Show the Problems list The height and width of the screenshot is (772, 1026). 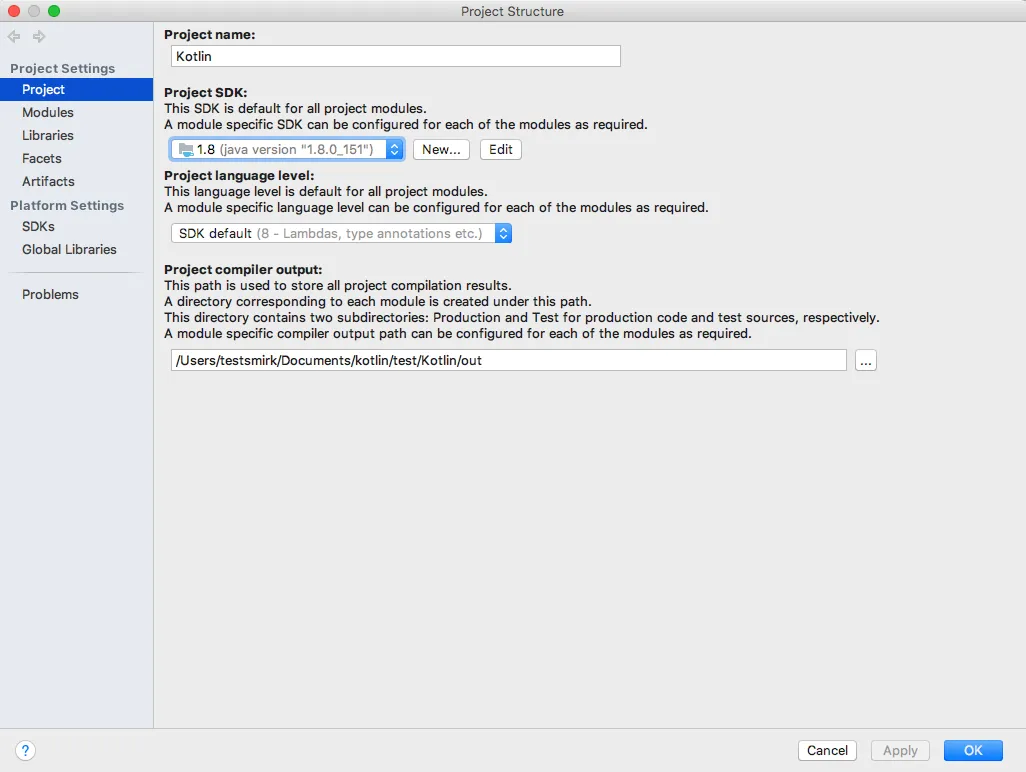click(x=50, y=294)
